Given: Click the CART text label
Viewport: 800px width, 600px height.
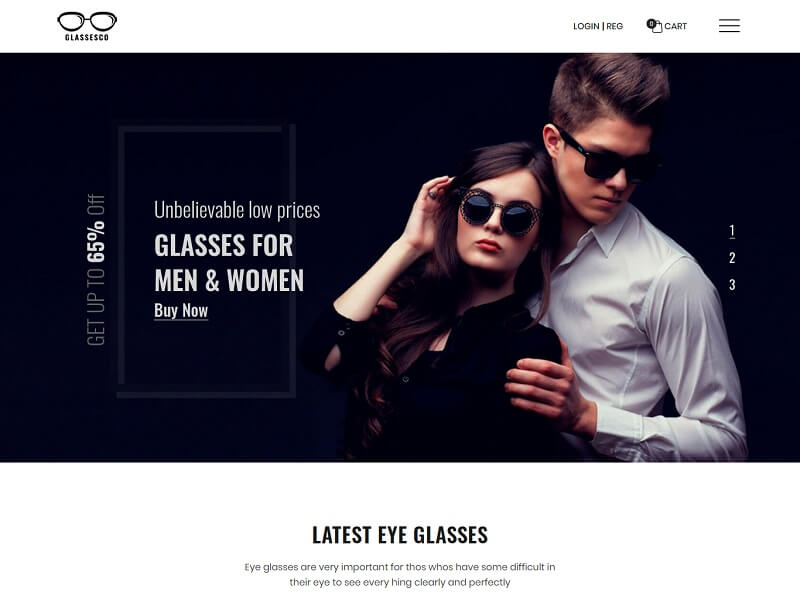Looking at the screenshot, I should point(676,26).
